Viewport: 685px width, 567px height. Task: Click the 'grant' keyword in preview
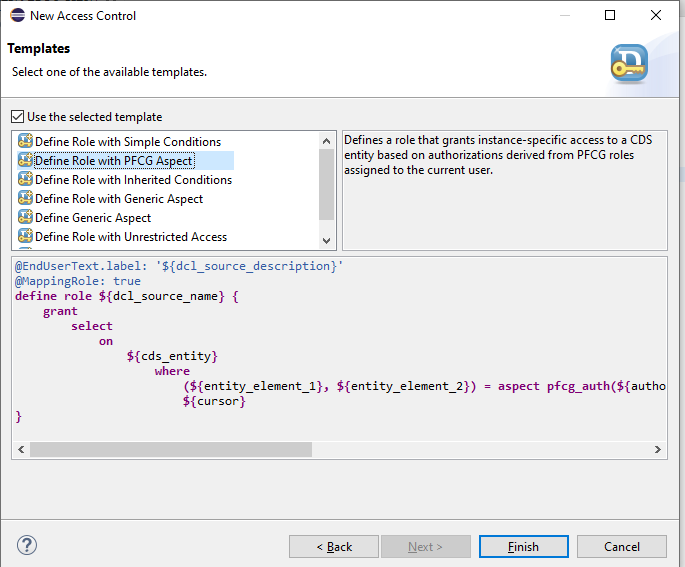pyautogui.click(x=60, y=311)
